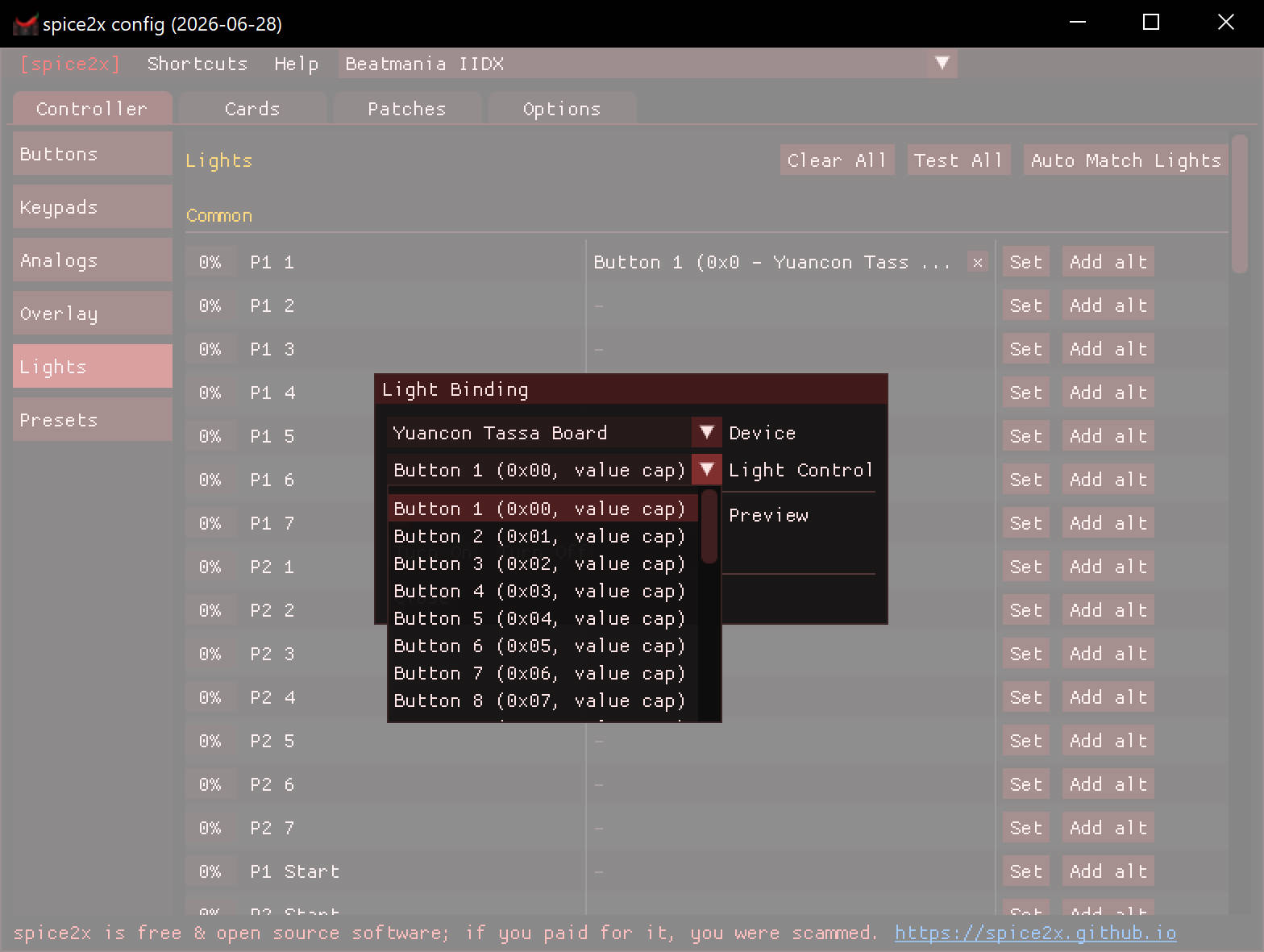Viewport: 1264px width, 952px height.
Task: Click the dropdown list scrollbar thumb
Action: click(x=709, y=526)
